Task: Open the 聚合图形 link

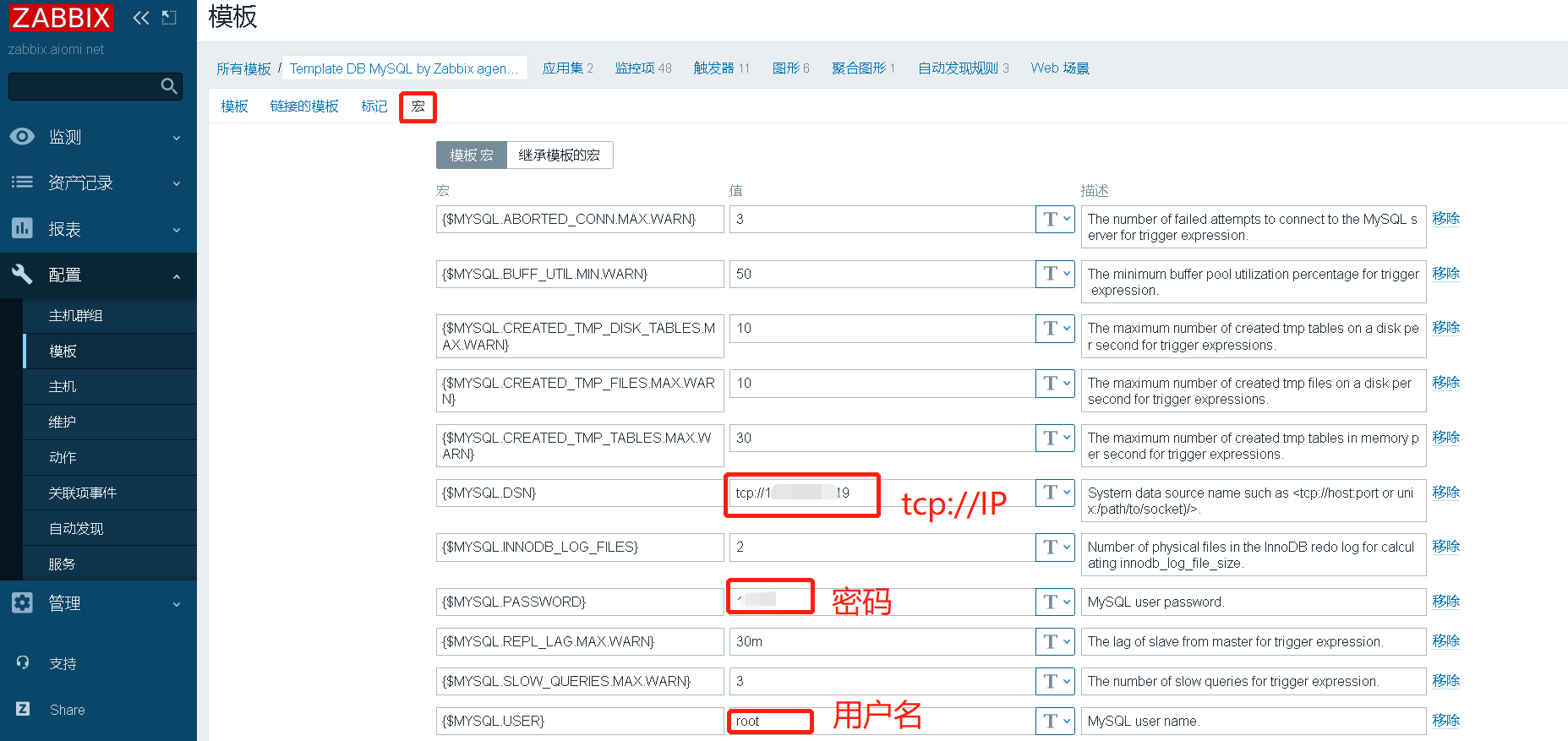Action: click(x=859, y=68)
